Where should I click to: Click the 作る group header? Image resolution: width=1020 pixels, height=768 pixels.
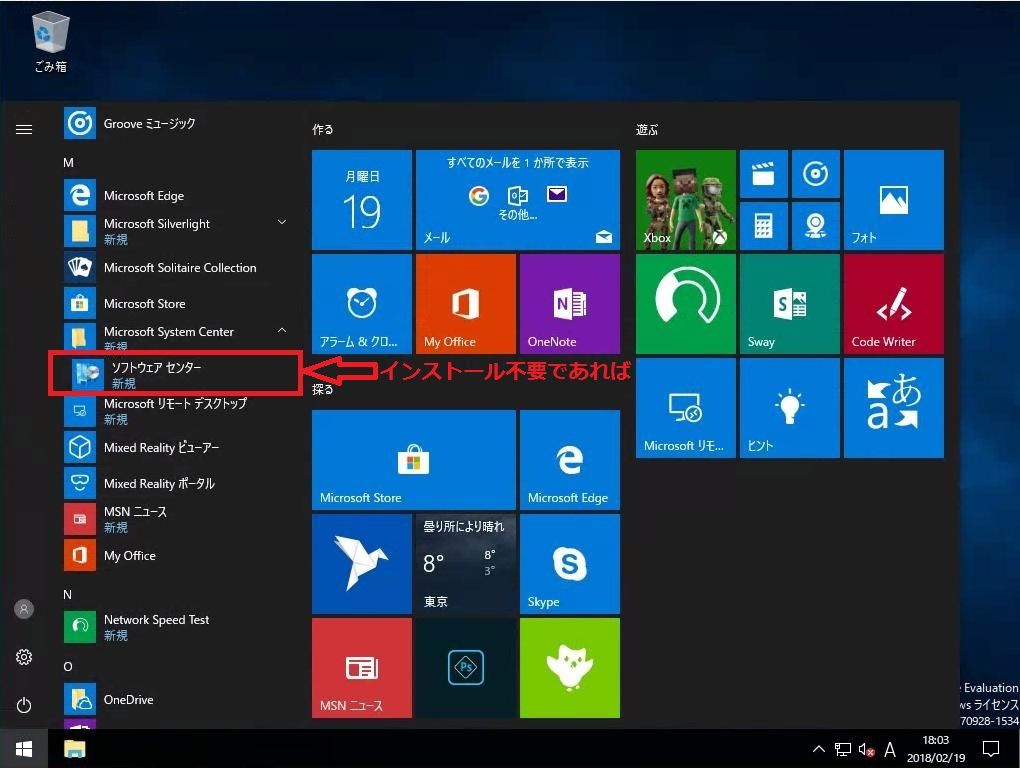323,129
